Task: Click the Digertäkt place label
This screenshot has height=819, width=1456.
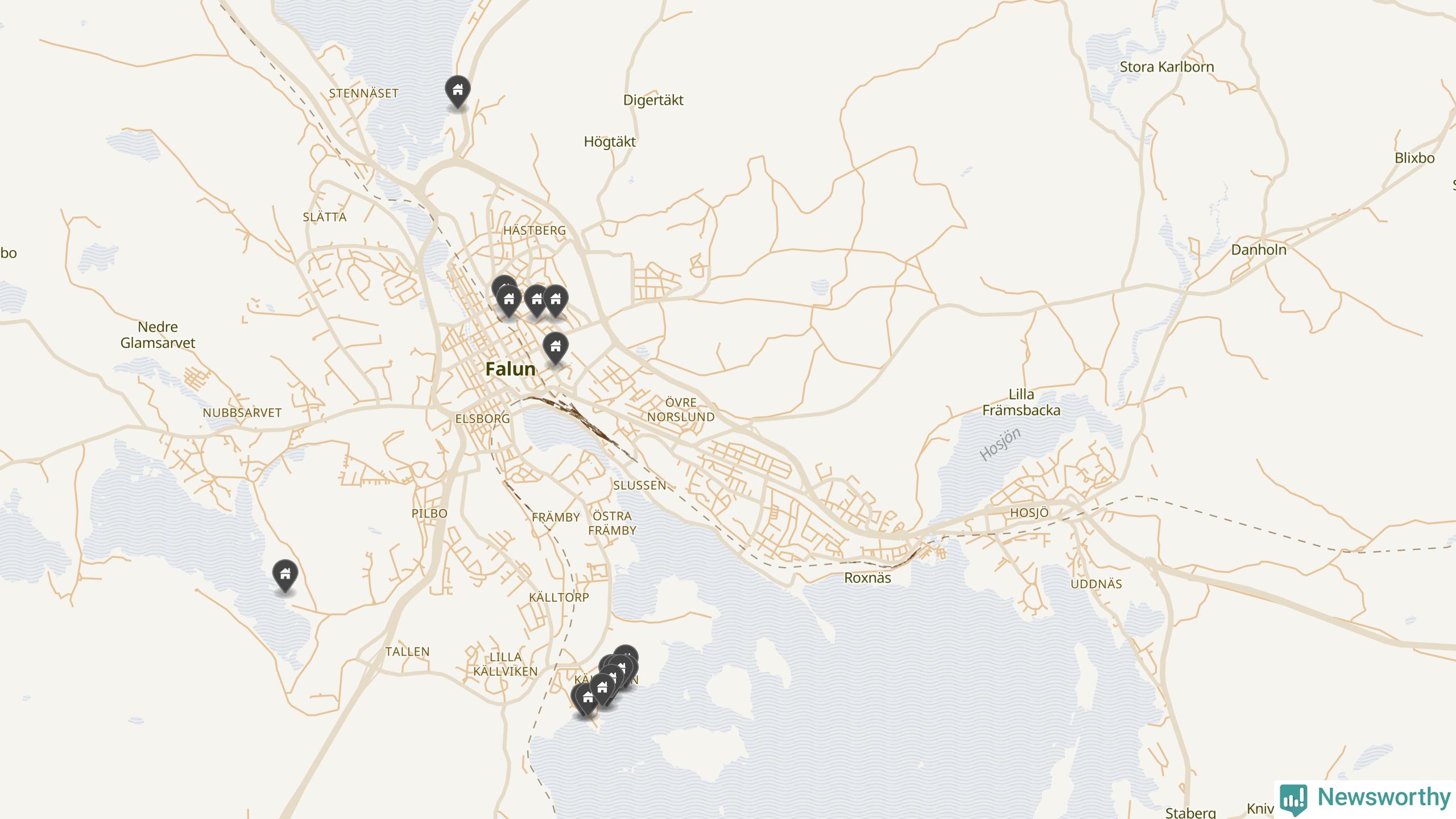Action: pos(653,100)
